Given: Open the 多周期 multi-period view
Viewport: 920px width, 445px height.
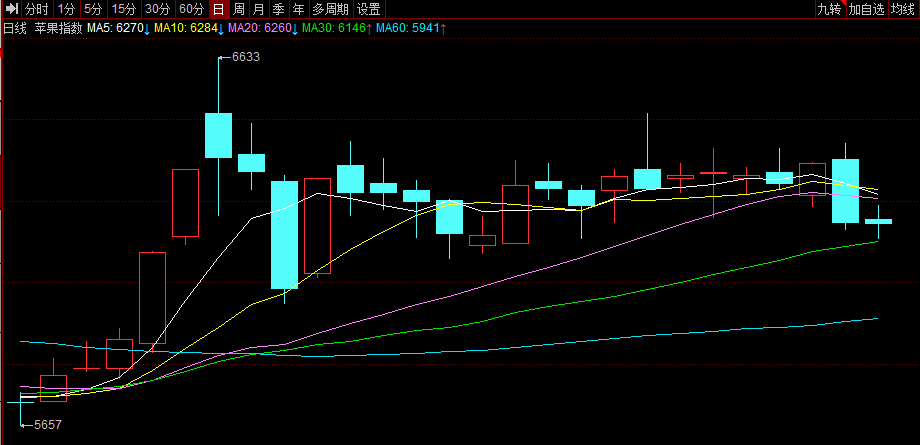Looking at the screenshot, I should (330, 9).
